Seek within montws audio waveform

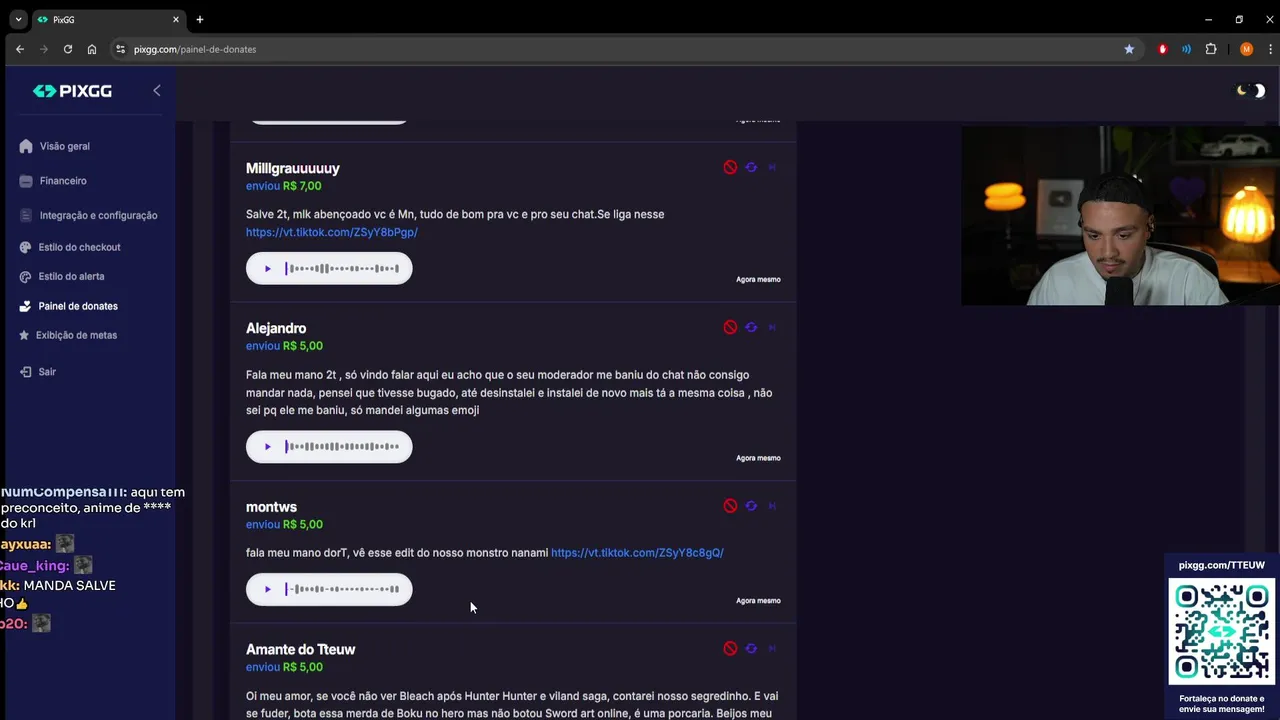tap(342, 589)
